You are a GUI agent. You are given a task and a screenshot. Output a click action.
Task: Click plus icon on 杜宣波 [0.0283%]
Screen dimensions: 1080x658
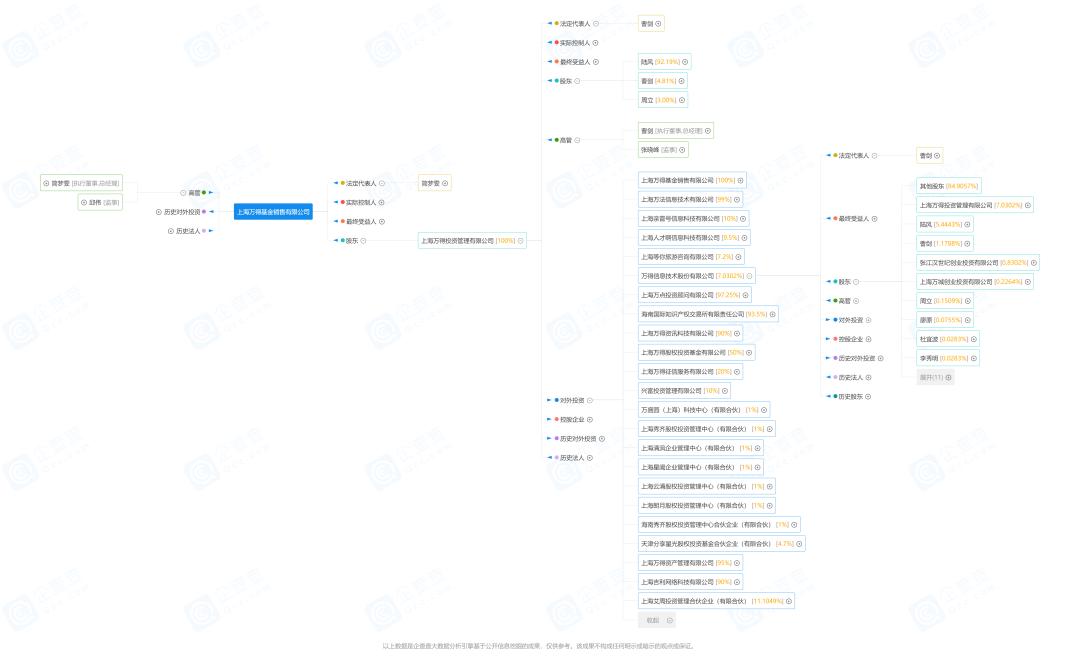point(973,339)
